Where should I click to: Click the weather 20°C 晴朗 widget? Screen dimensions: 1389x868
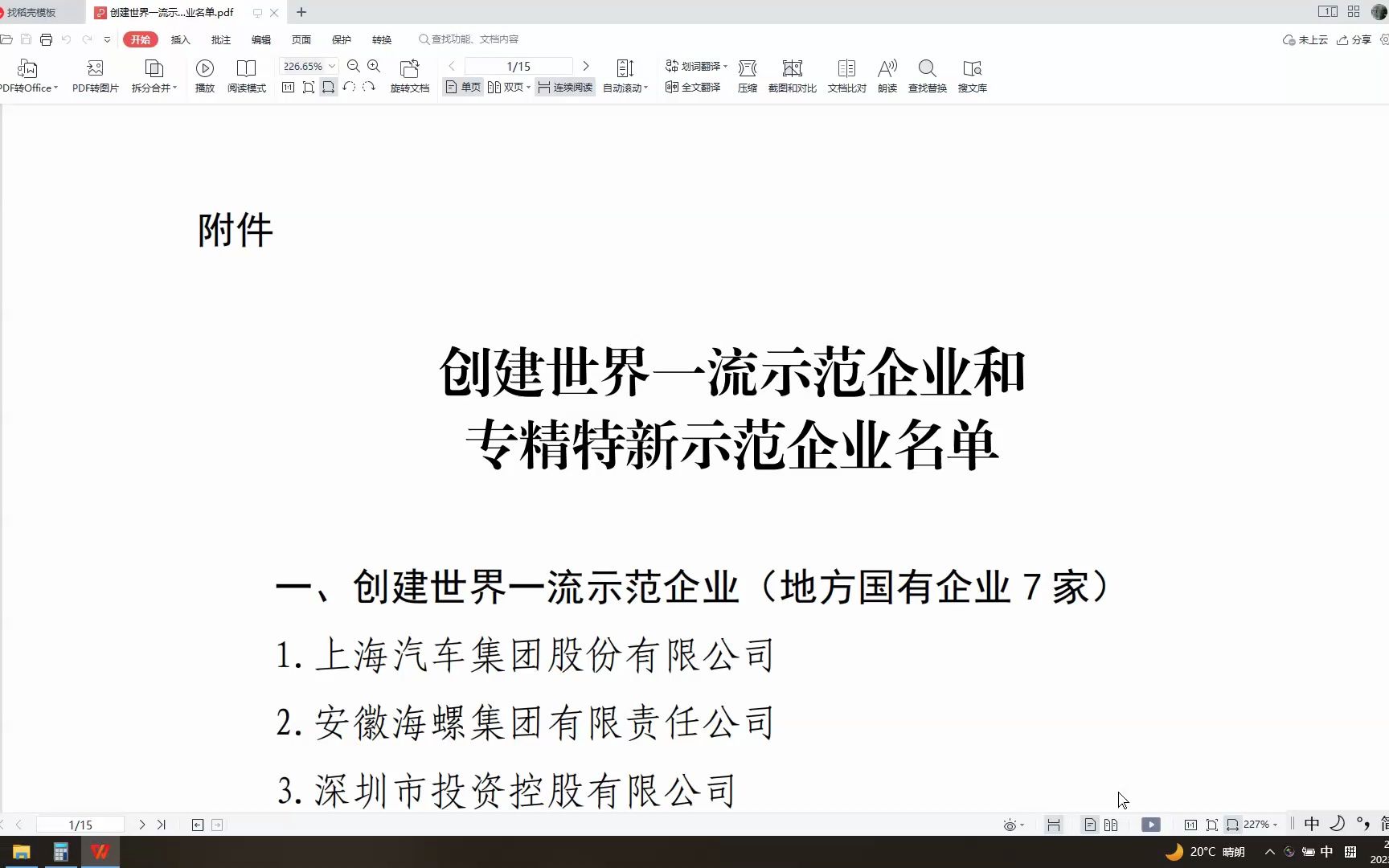pos(1205,851)
